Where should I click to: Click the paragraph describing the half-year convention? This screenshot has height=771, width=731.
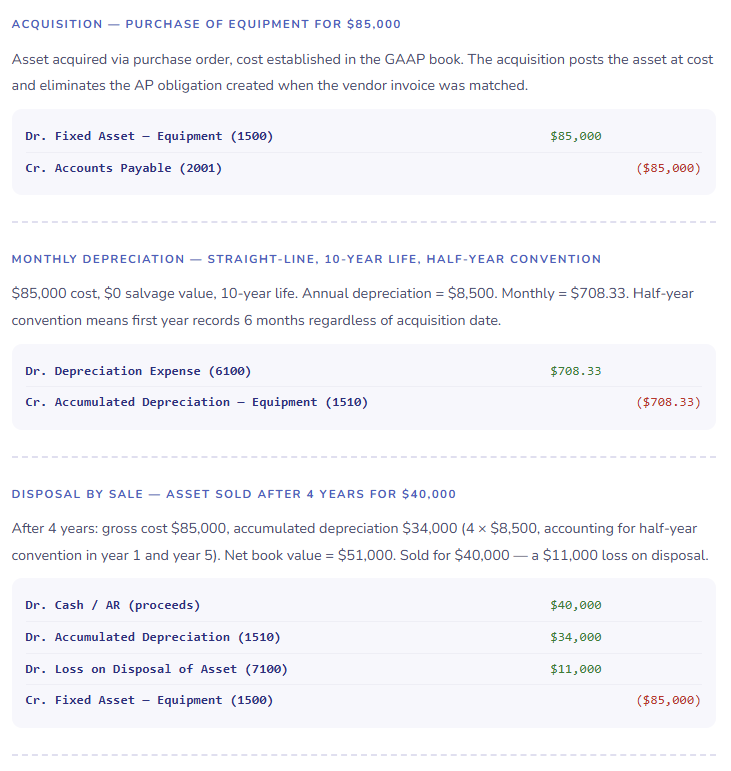point(352,307)
